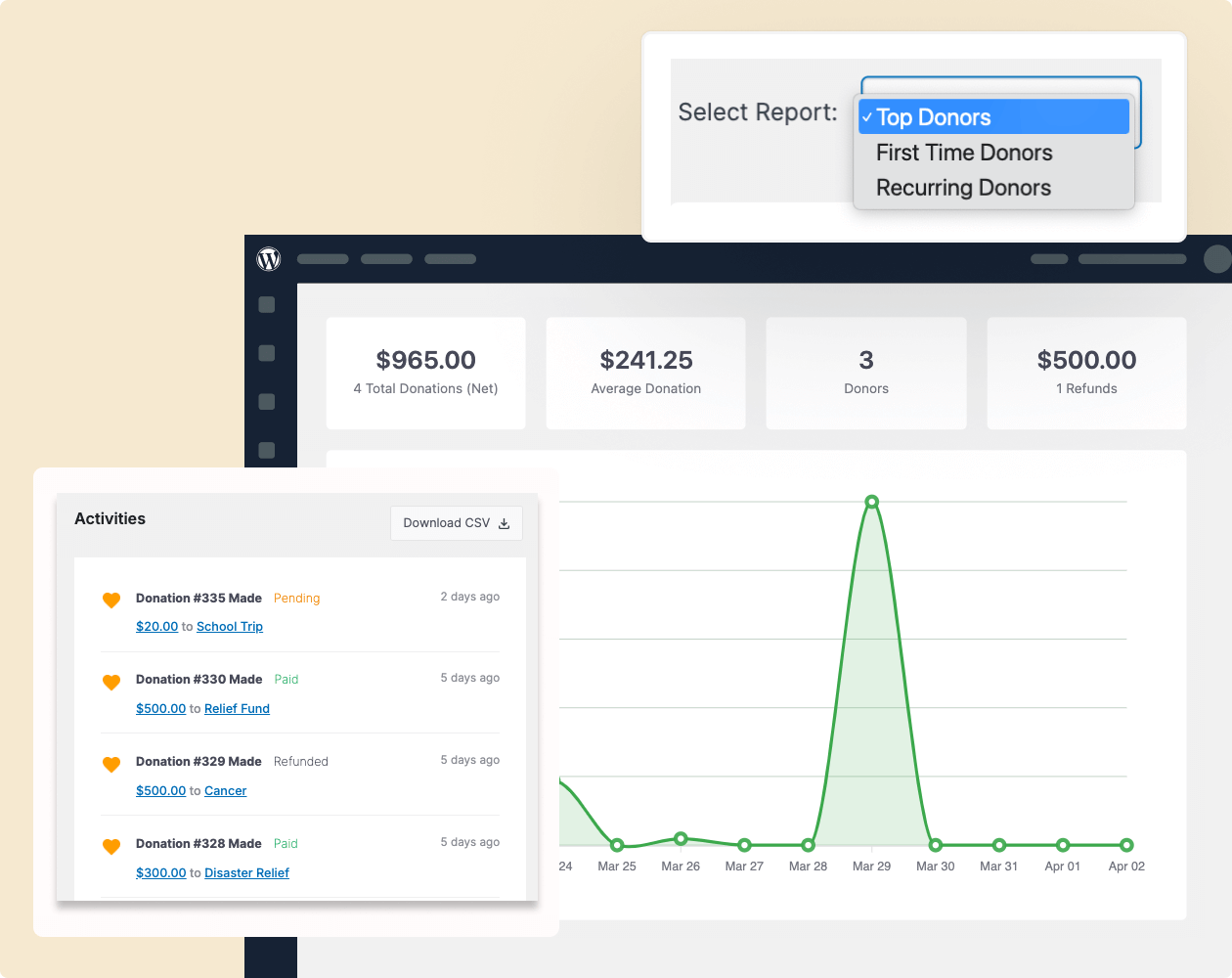This screenshot has width=1232, height=978.
Task: Pick Recurring Donors in the report list
Action: [963, 188]
